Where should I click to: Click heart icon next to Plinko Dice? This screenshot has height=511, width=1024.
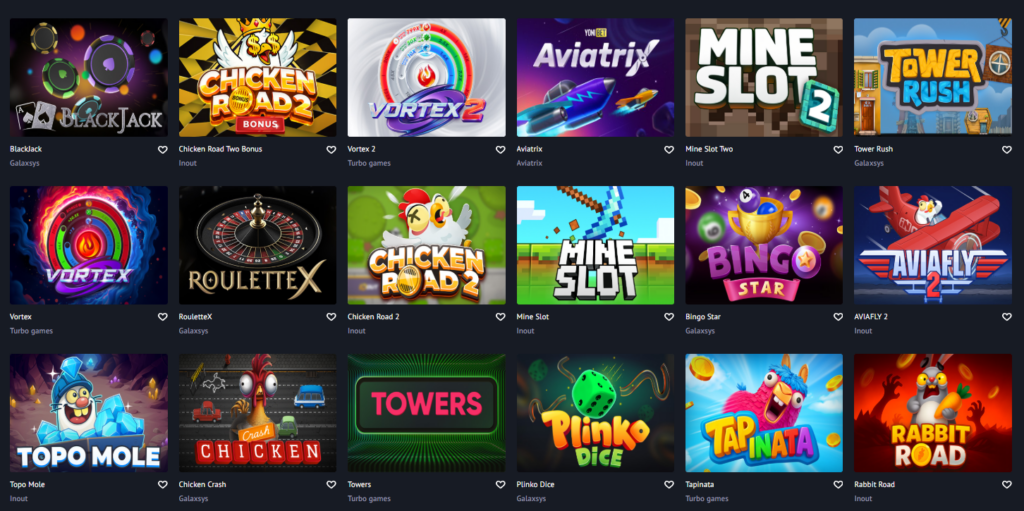pyautogui.click(x=669, y=485)
